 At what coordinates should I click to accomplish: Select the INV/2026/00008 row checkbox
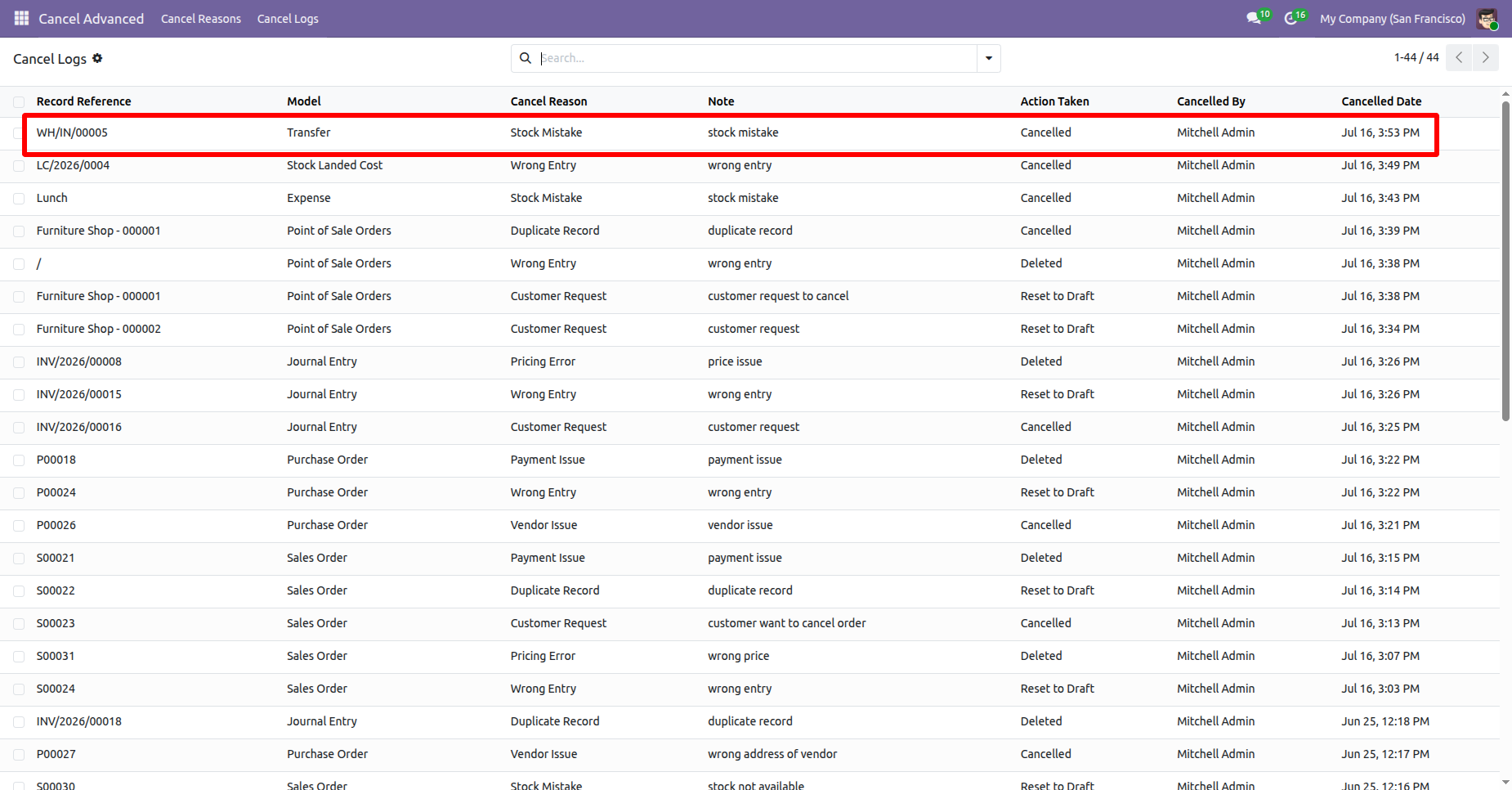pyautogui.click(x=19, y=361)
